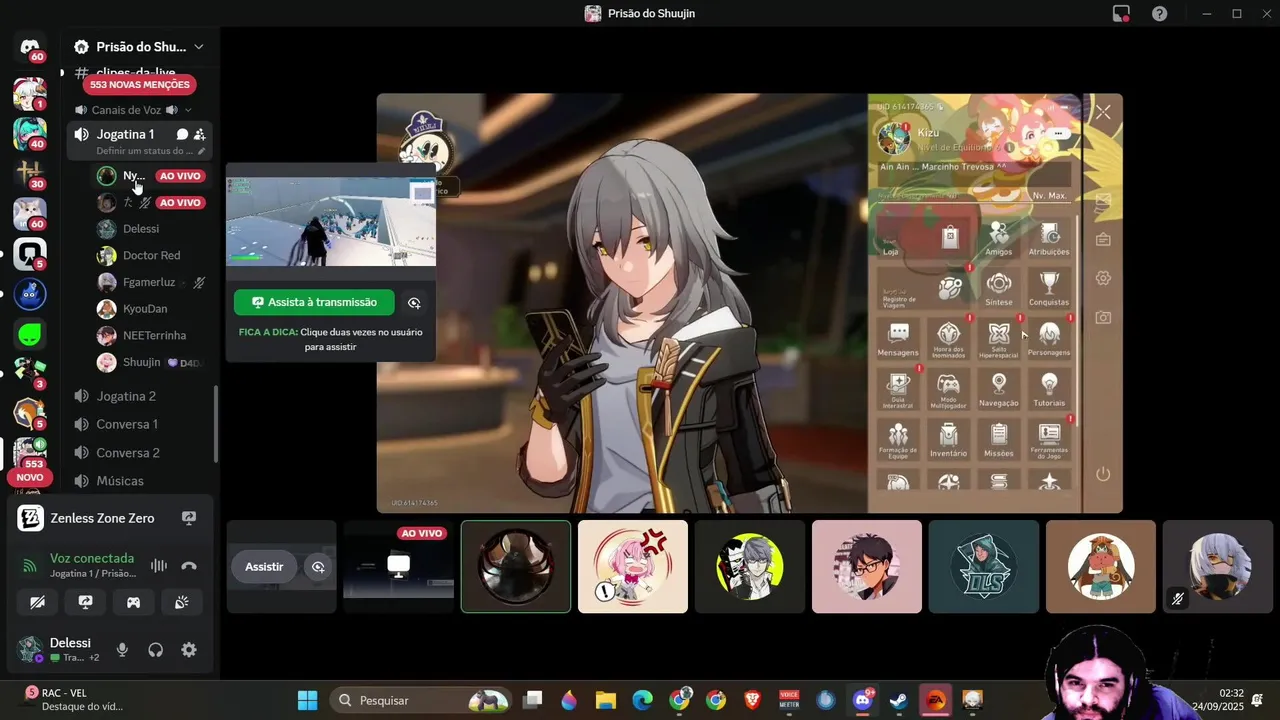Join Conversa 2 voice channel
Screen dimensions: 1280x720
pos(140,453)
